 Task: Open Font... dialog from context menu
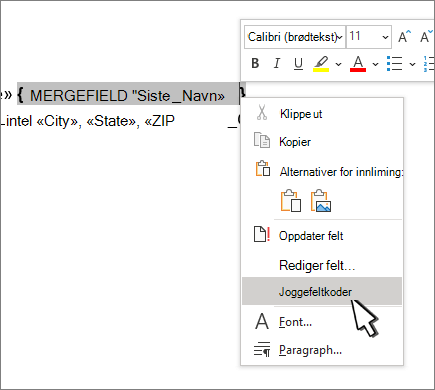(322, 322)
